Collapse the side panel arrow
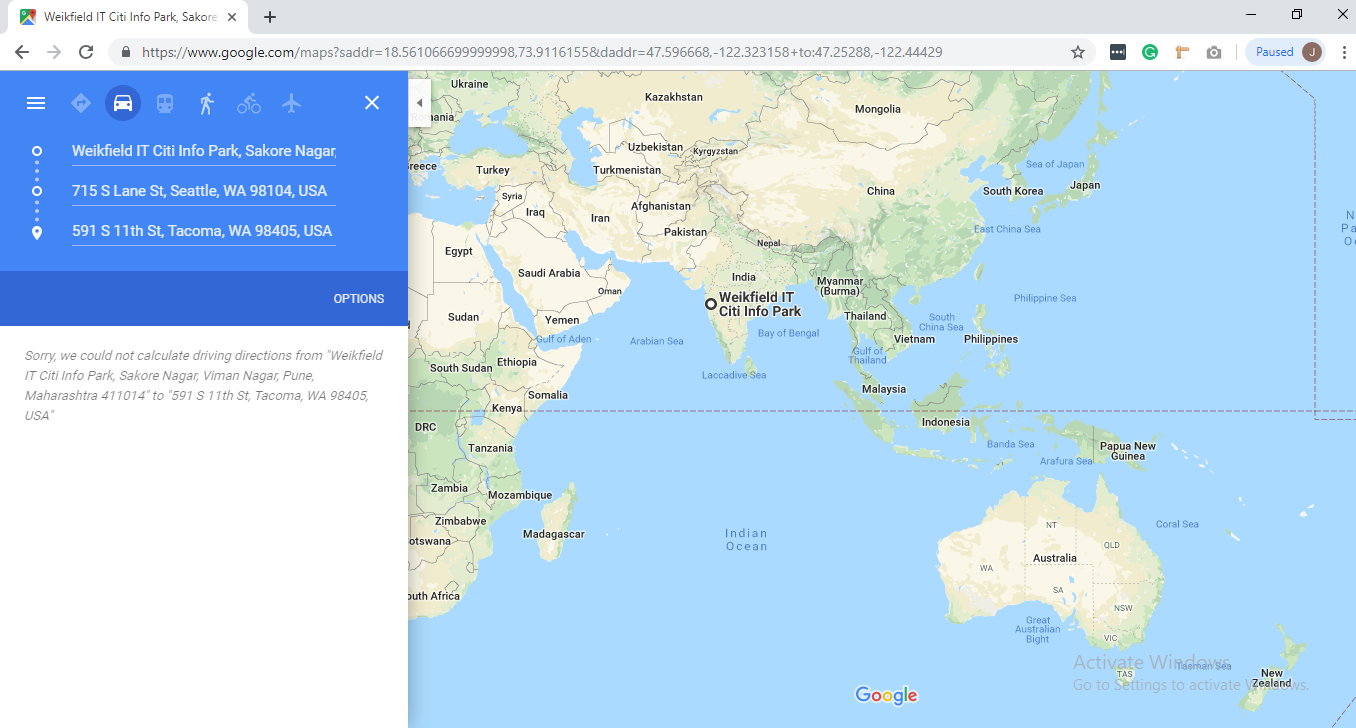The width and height of the screenshot is (1356, 728). coord(419,103)
